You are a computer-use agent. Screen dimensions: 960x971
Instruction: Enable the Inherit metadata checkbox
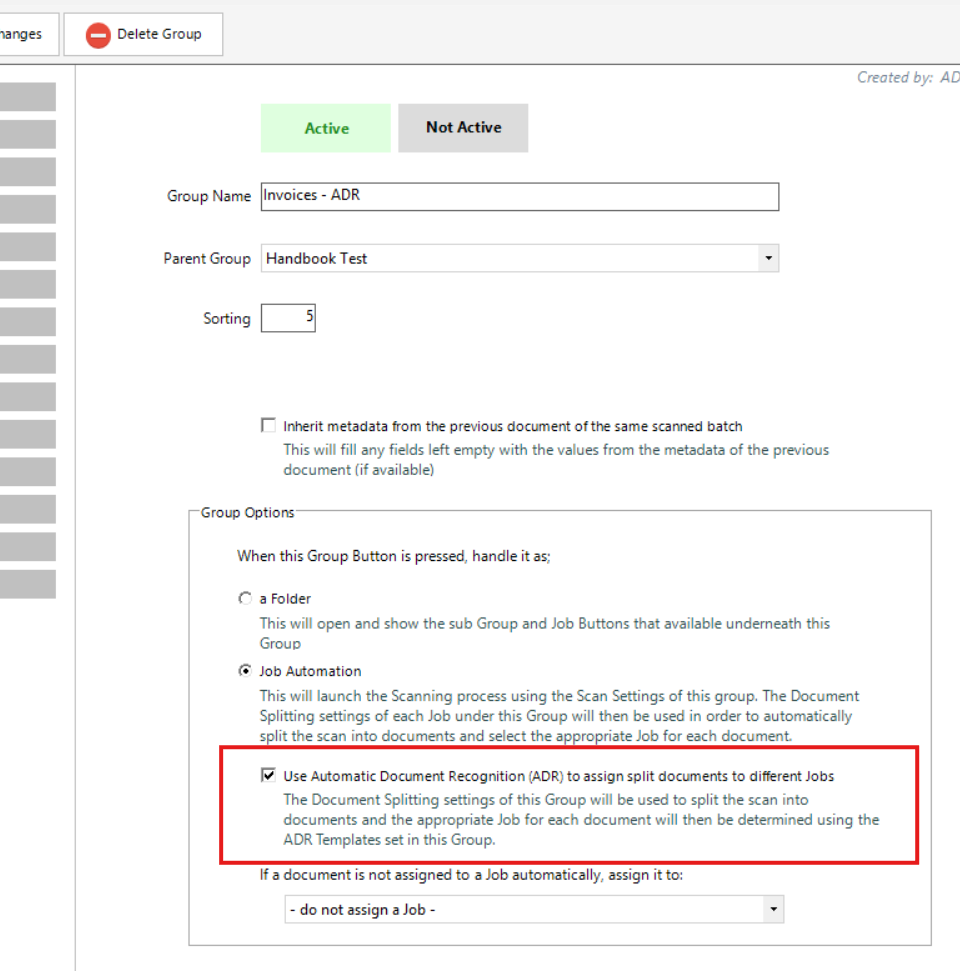(x=268, y=426)
